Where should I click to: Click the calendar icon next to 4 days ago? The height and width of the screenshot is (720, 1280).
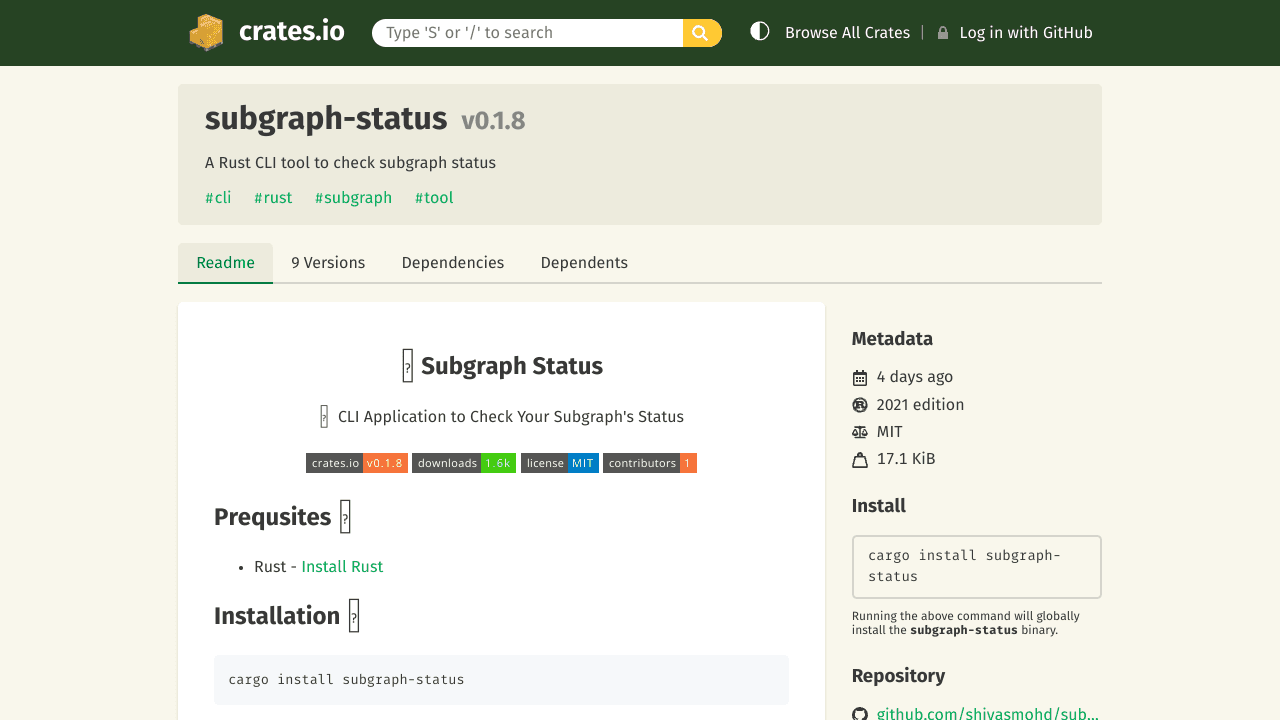[860, 378]
